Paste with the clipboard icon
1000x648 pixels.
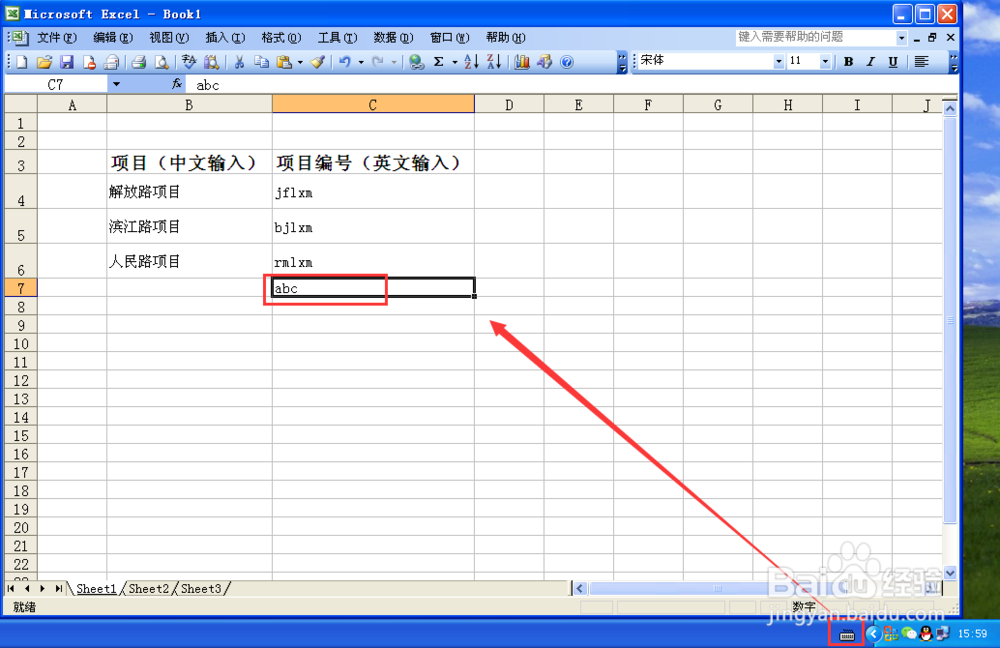click(284, 62)
